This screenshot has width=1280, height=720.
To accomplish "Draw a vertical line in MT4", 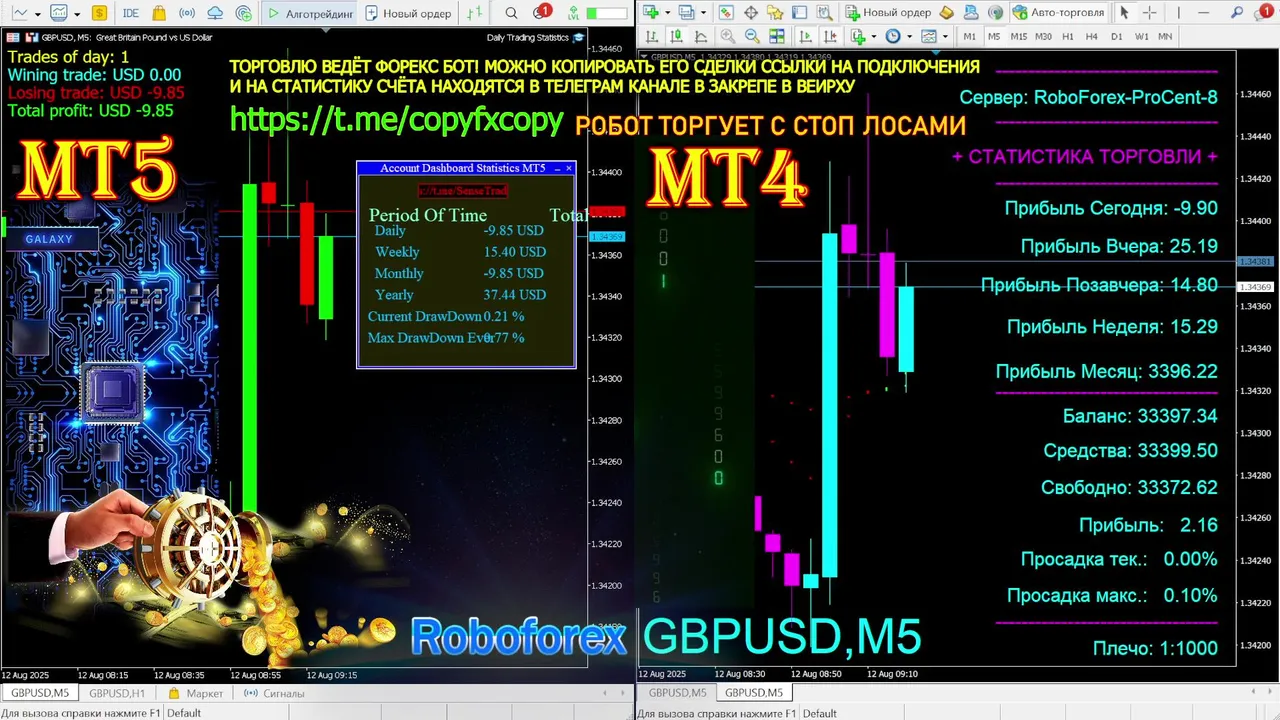I will point(1178,12).
